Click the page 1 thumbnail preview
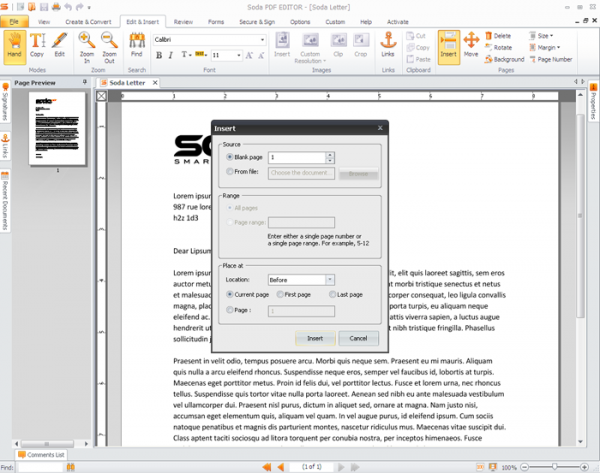Screen dimensions: 600x473 tap(56, 130)
